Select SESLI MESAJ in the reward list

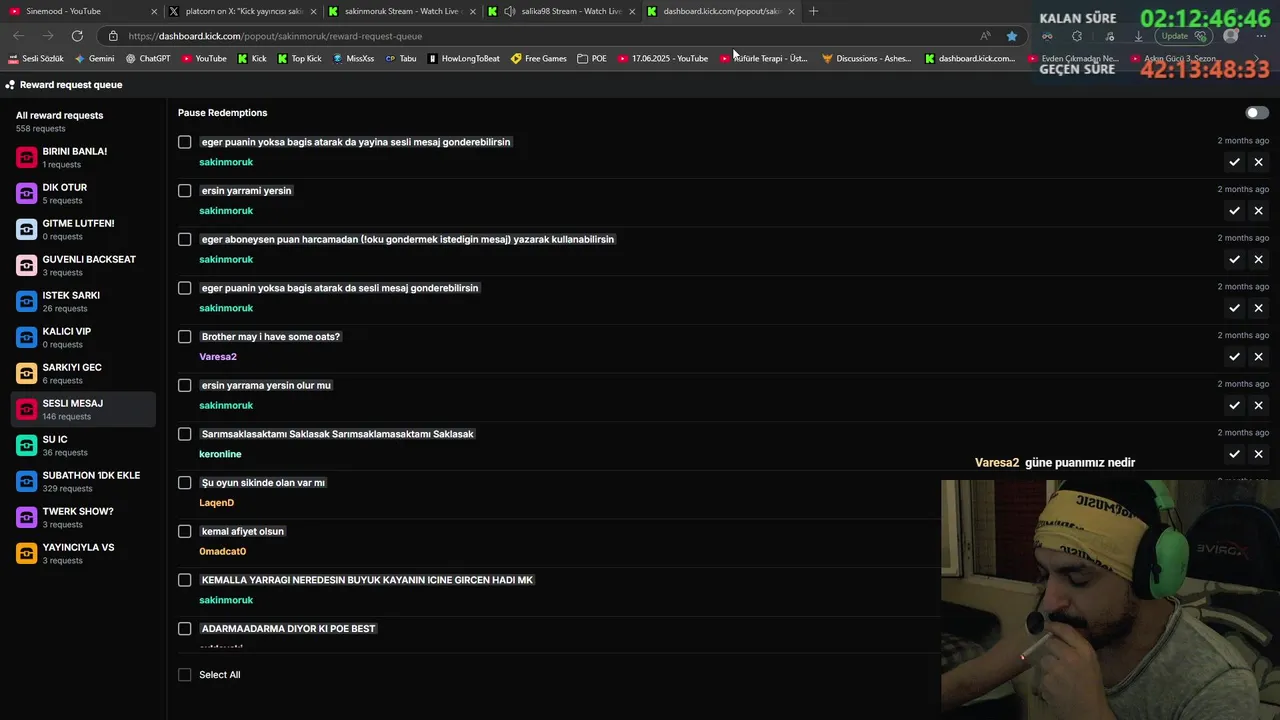pos(83,409)
